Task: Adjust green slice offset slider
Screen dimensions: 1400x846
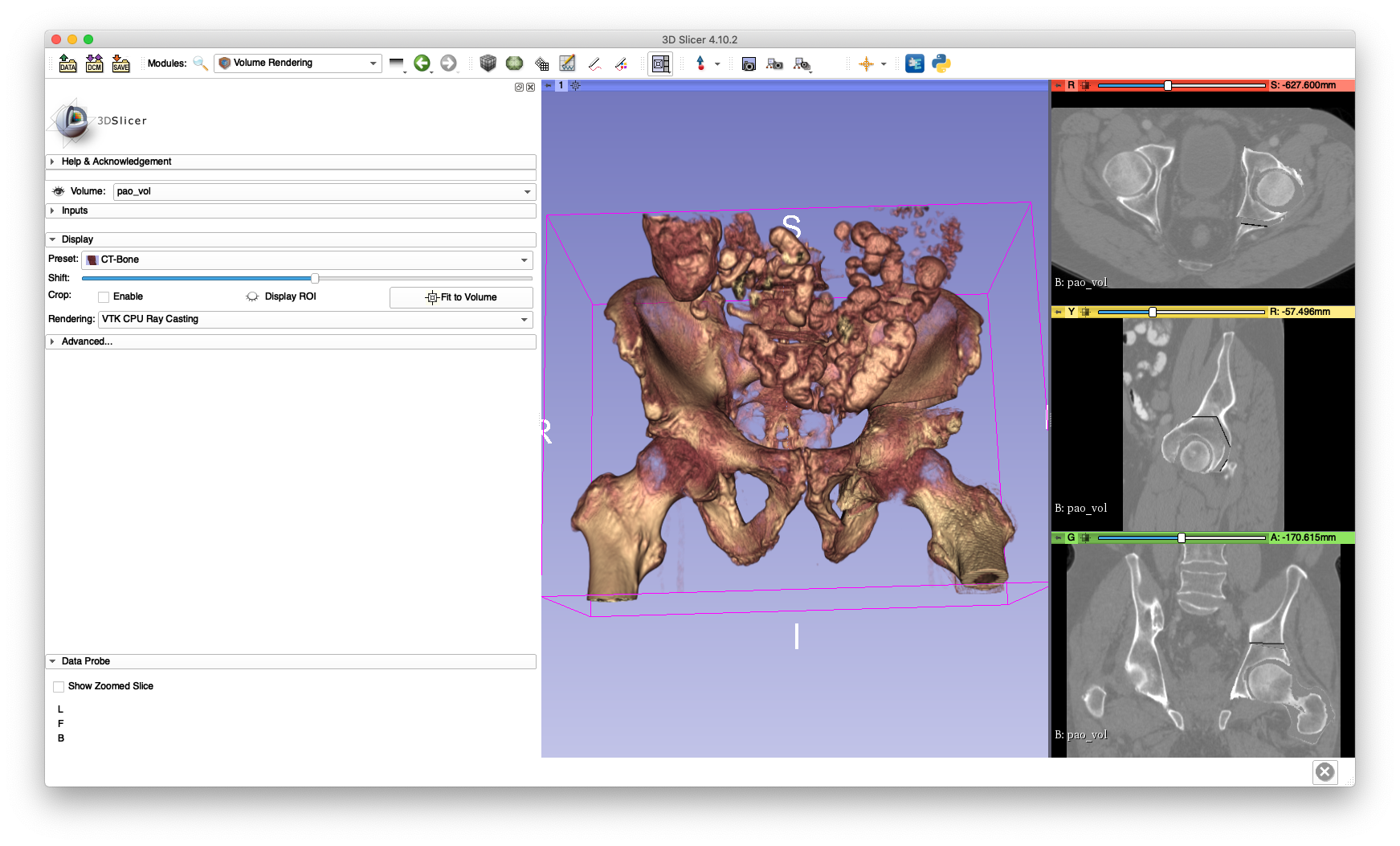Action: (x=1182, y=537)
